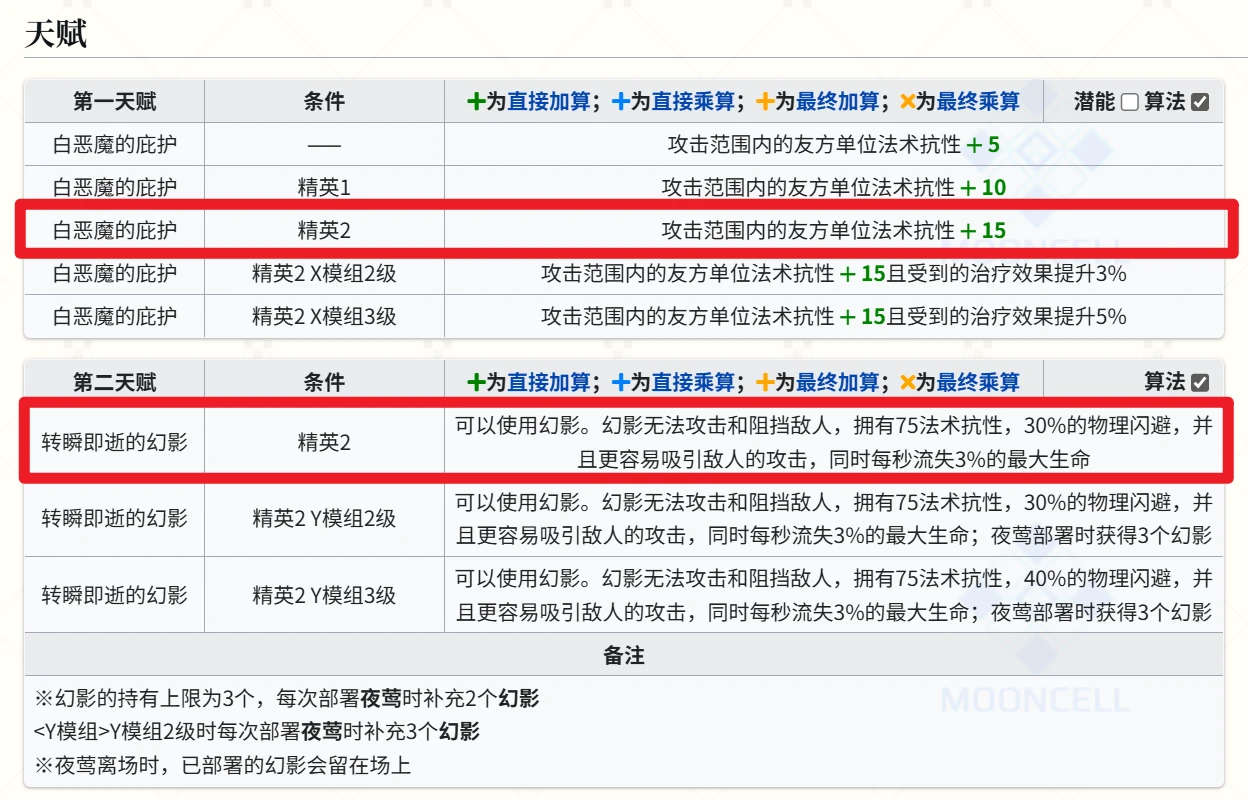The width and height of the screenshot is (1248, 801).
Task: Open the 直接乘算 link in second table
Action: pyautogui.click(x=693, y=381)
